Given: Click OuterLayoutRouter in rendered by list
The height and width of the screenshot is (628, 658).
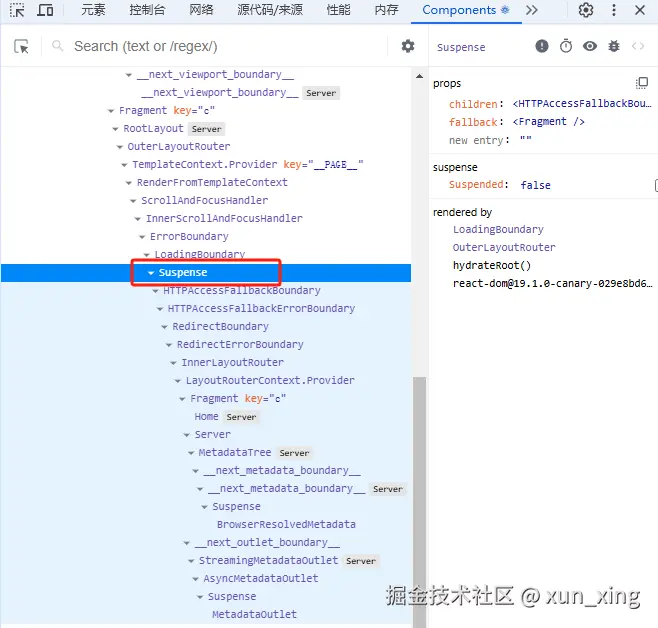Looking at the screenshot, I should point(504,248).
